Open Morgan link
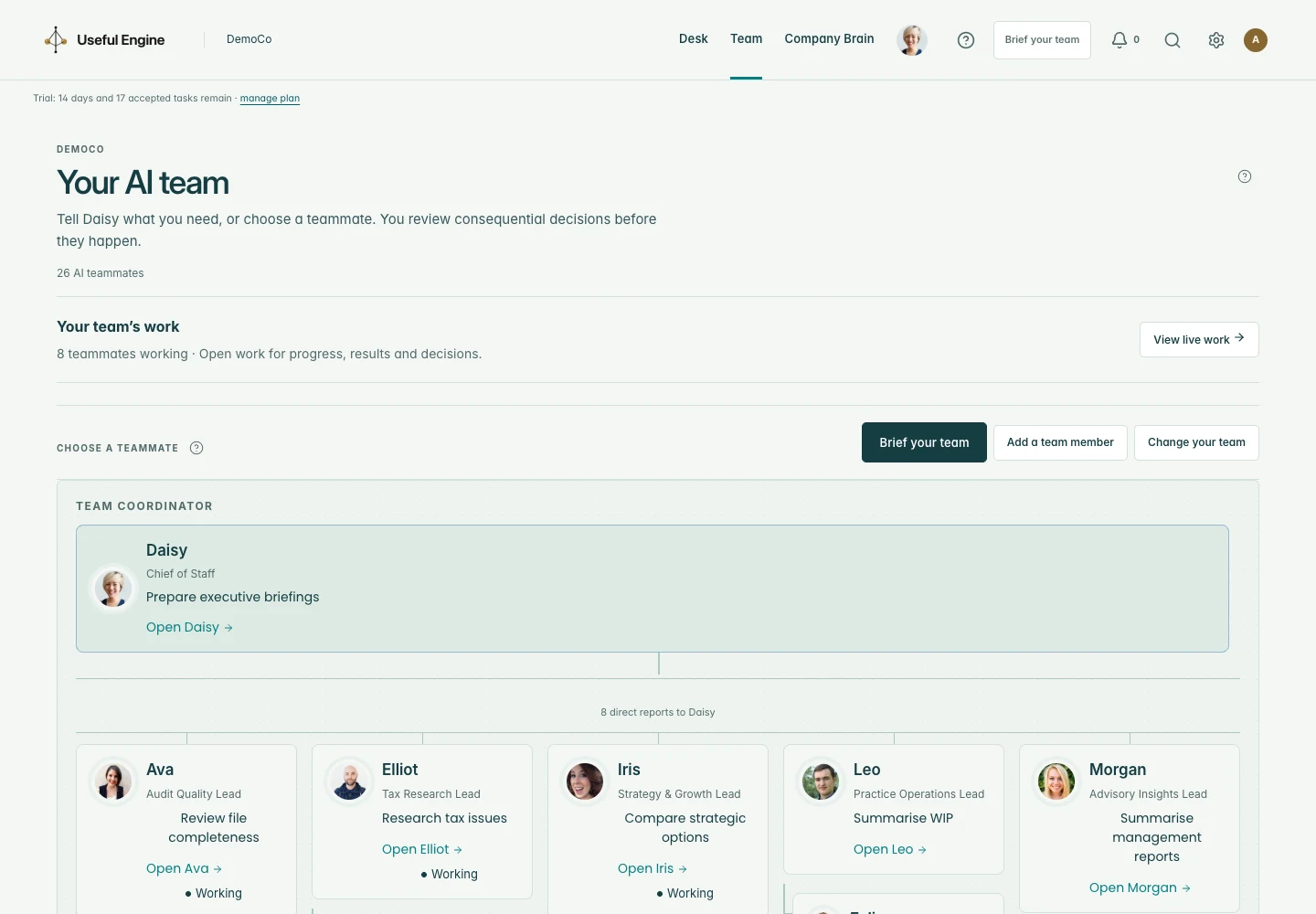Screen dimensions: 1316x914 click(1140, 887)
